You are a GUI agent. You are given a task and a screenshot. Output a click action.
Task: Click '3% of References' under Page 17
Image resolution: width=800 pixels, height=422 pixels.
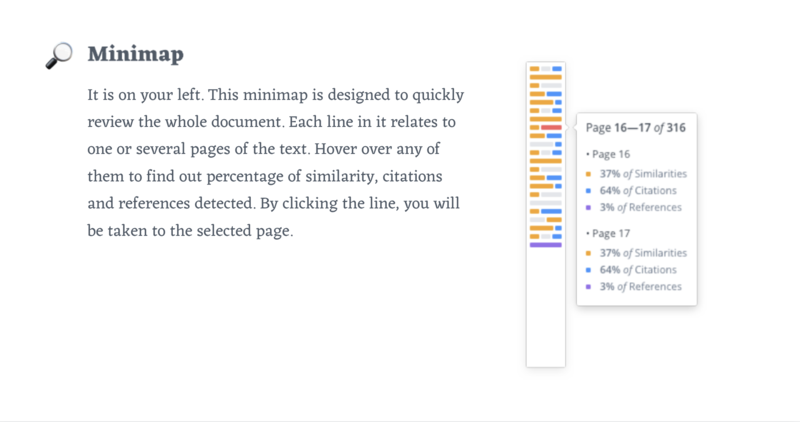641,286
